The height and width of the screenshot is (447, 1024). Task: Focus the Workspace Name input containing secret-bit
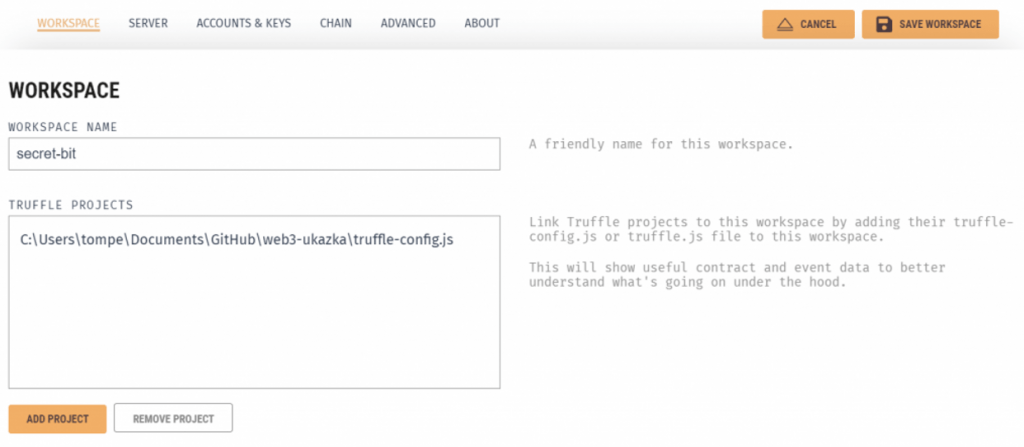[x=254, y=154]
